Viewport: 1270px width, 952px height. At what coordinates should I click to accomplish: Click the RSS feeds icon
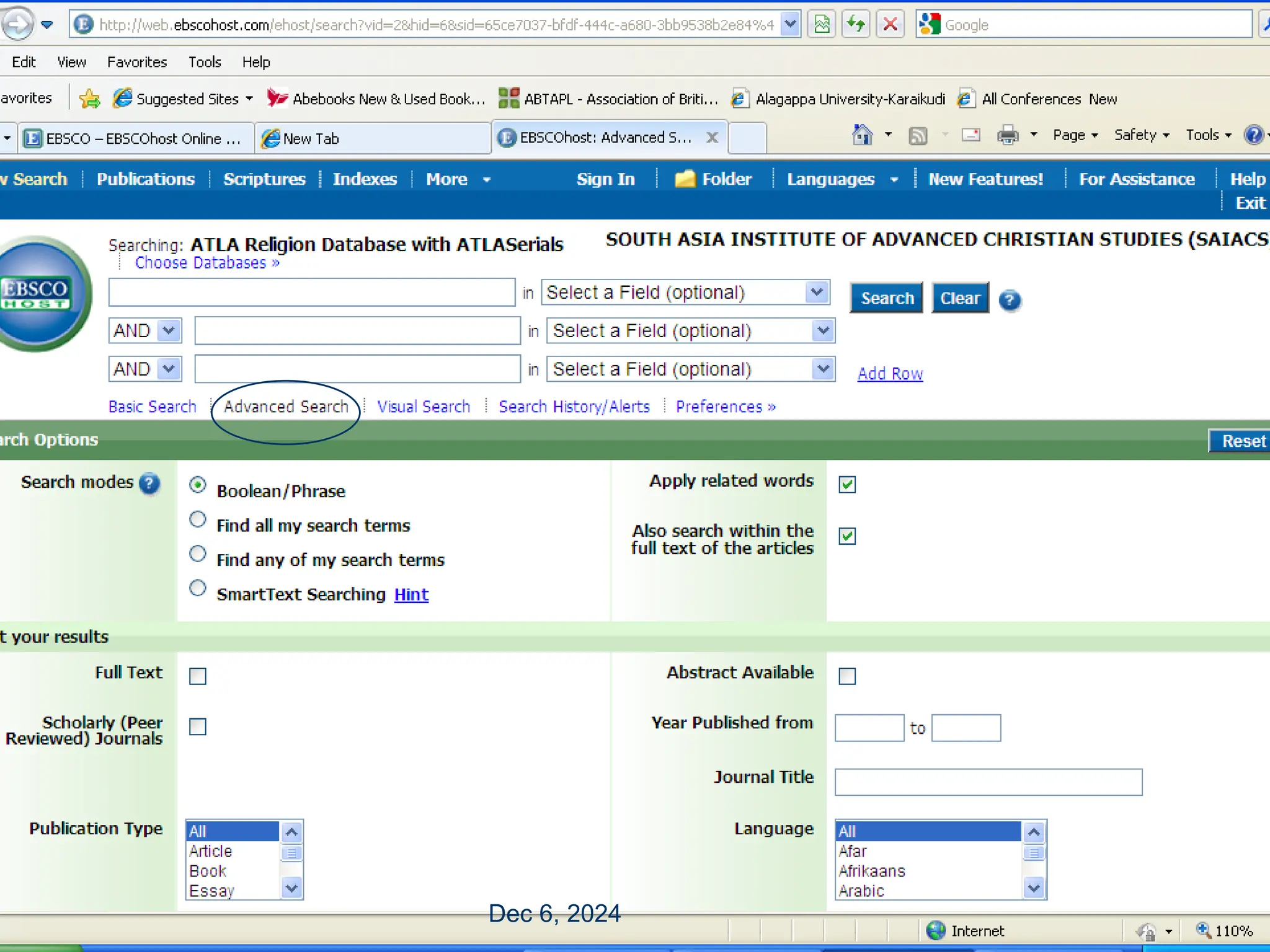pos(918,135)
